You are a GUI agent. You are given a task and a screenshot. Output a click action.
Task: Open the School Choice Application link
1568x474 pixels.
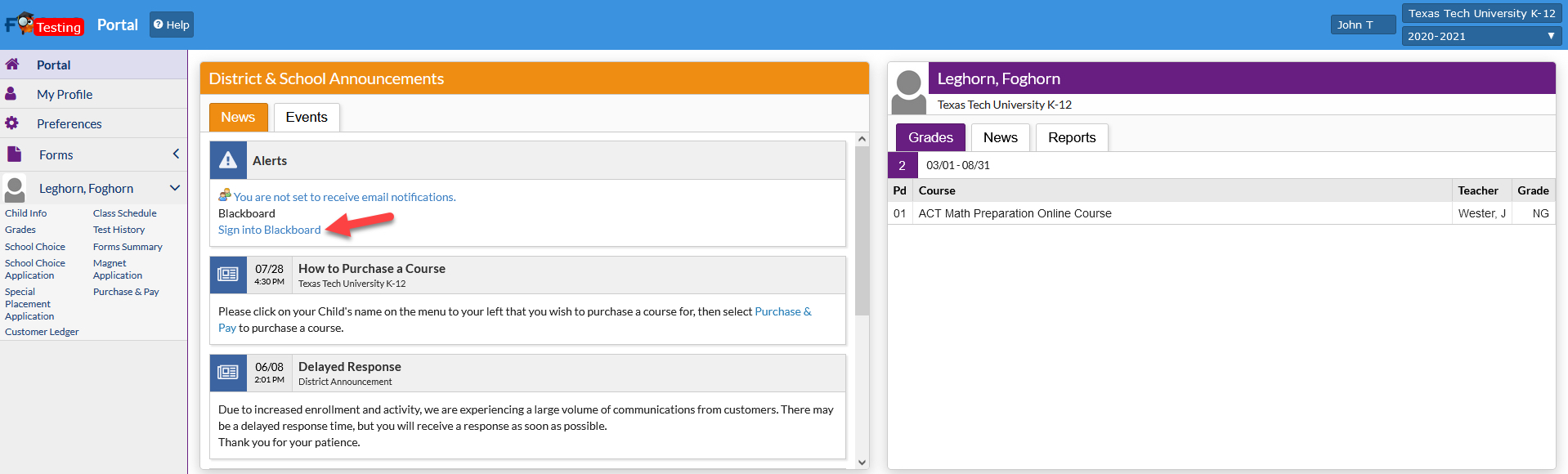(35, 269)
